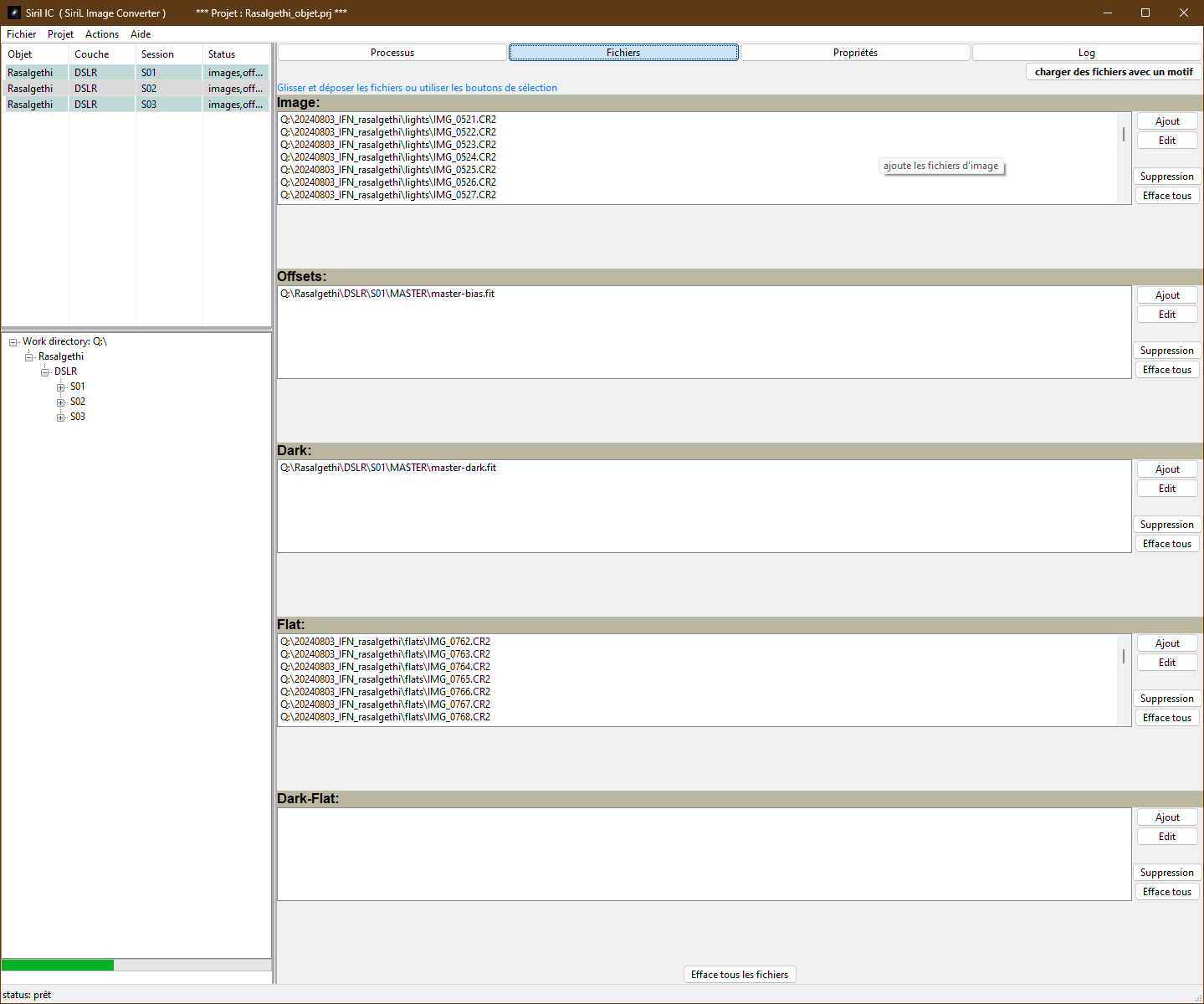Click the 'Efface tous les fichiers' button
The height and width of the screenshot is (1004, 1204).
pos(740,975)
